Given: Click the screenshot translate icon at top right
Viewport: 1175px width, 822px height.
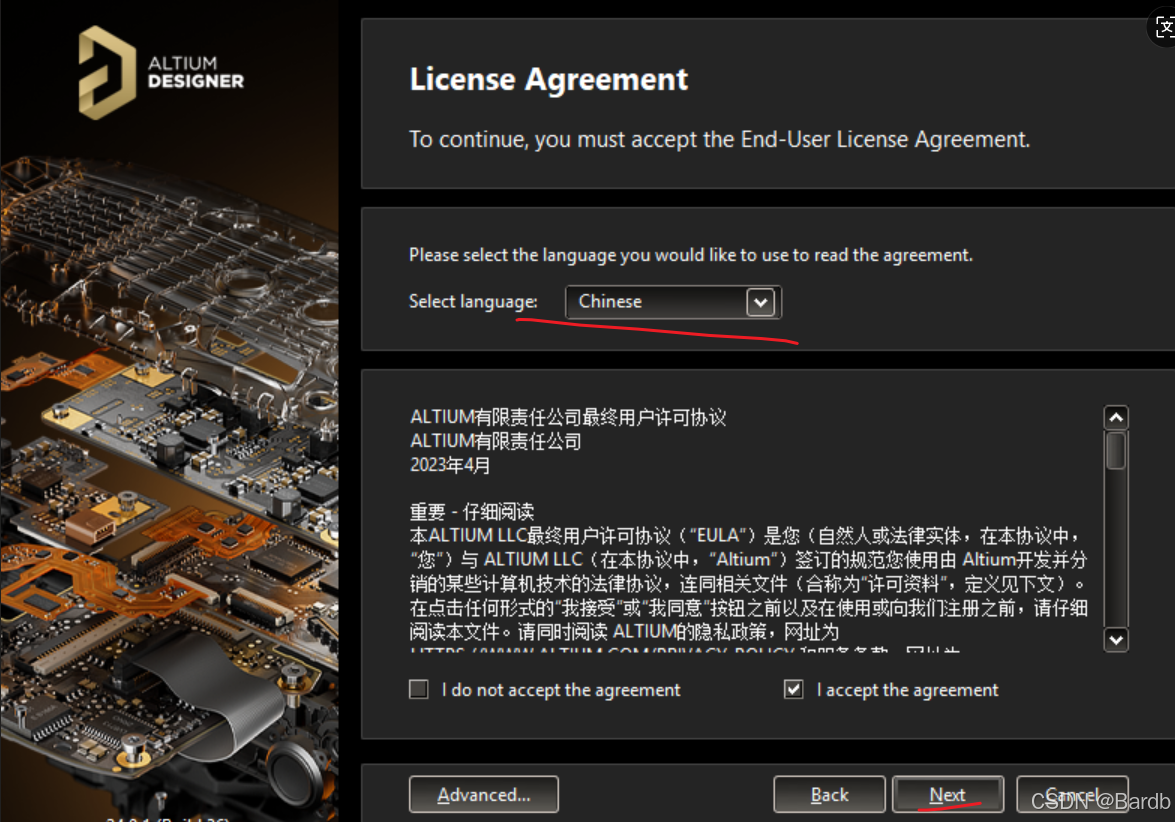Looking at the screenshot, I should point(1164,28).
